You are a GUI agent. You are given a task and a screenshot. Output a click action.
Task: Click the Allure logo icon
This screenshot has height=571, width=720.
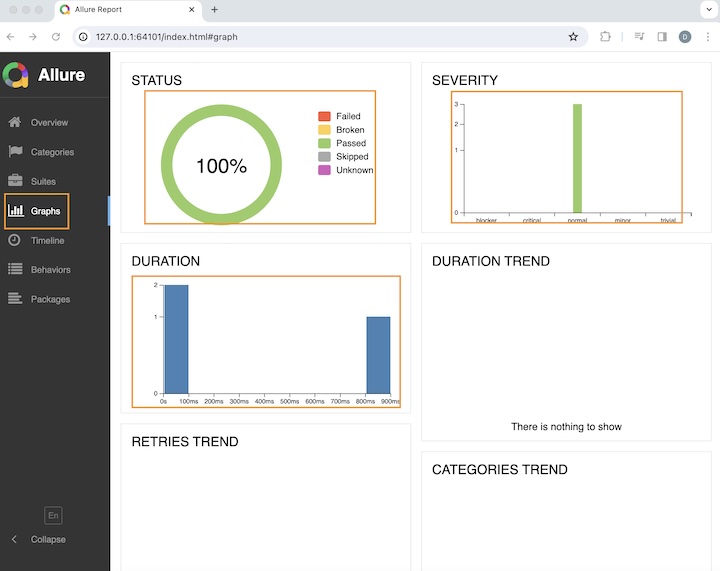point(16,75)
